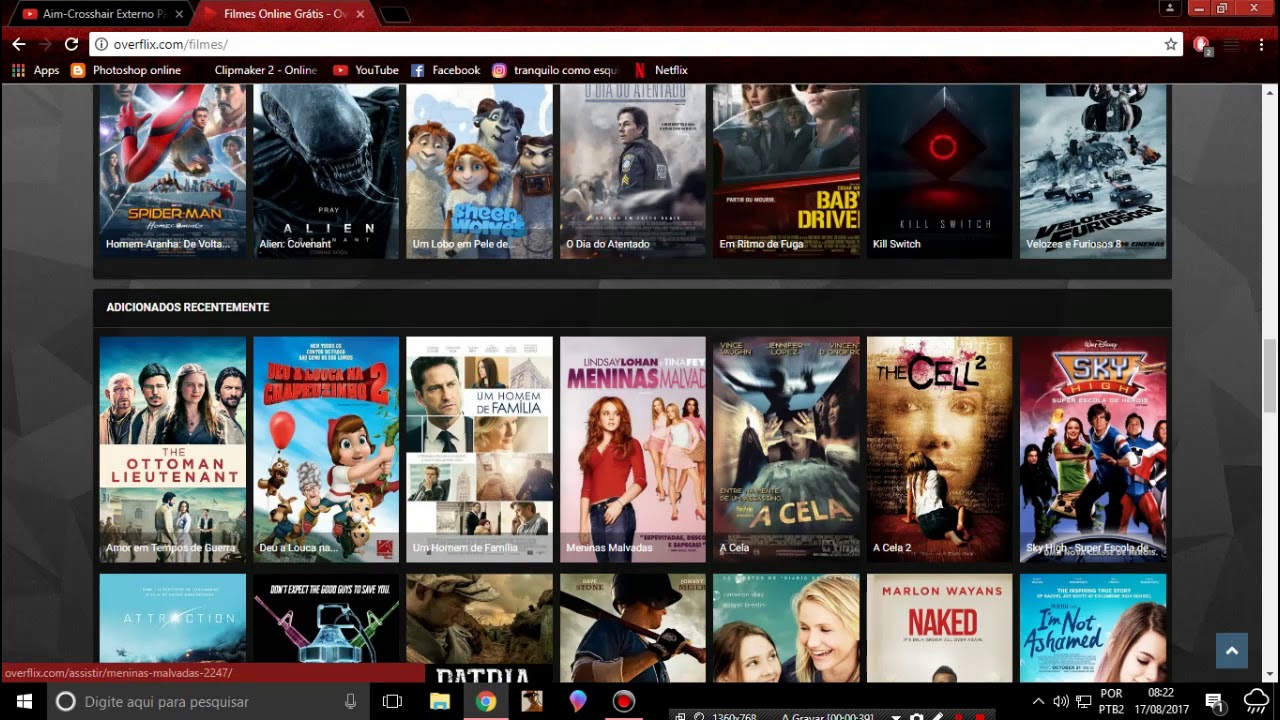Image resolution: width=1280 pixels, height=720 pixels.
Task: Click the address bar showing overflix.com/filmes/
Action: click(636, 44)
